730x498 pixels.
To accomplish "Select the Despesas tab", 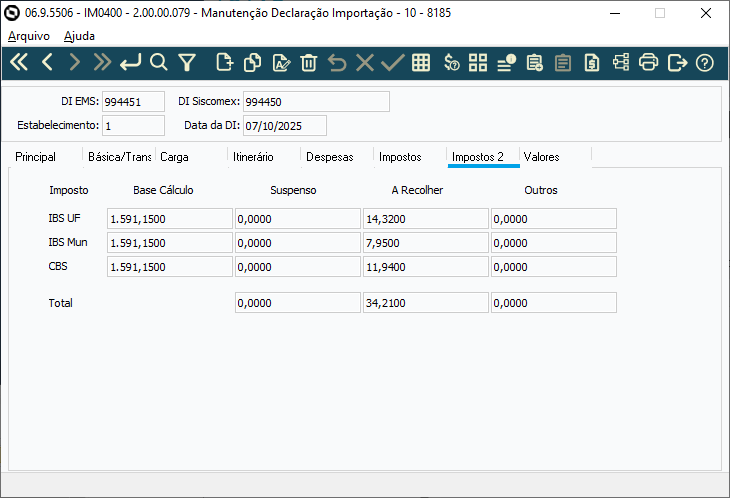I will [329, 157].
